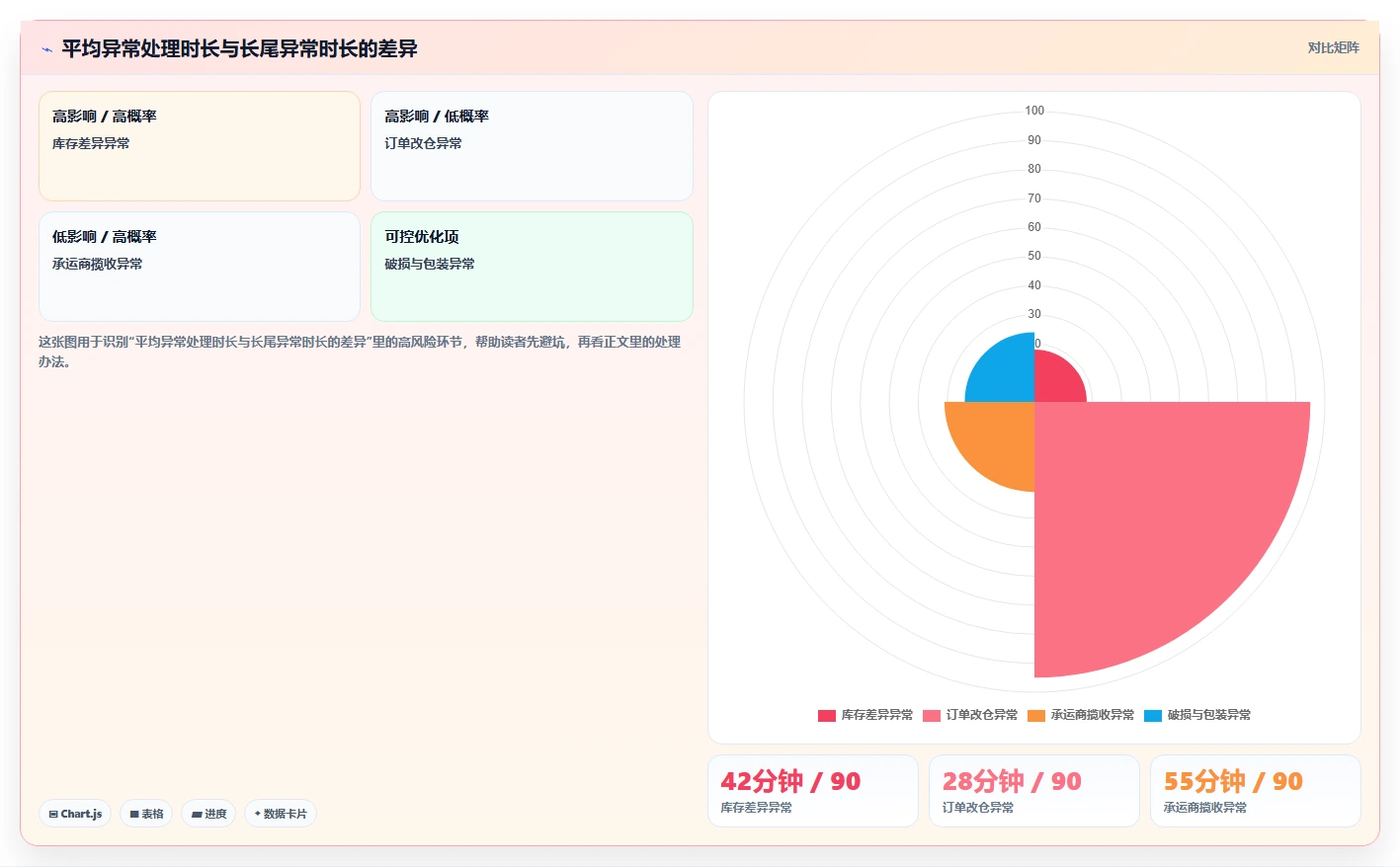Image resolution: width=1400 pixels, height=867 pixels.
Task: Click 承运商揽收异常 text in third card
Action: (97, 264)
